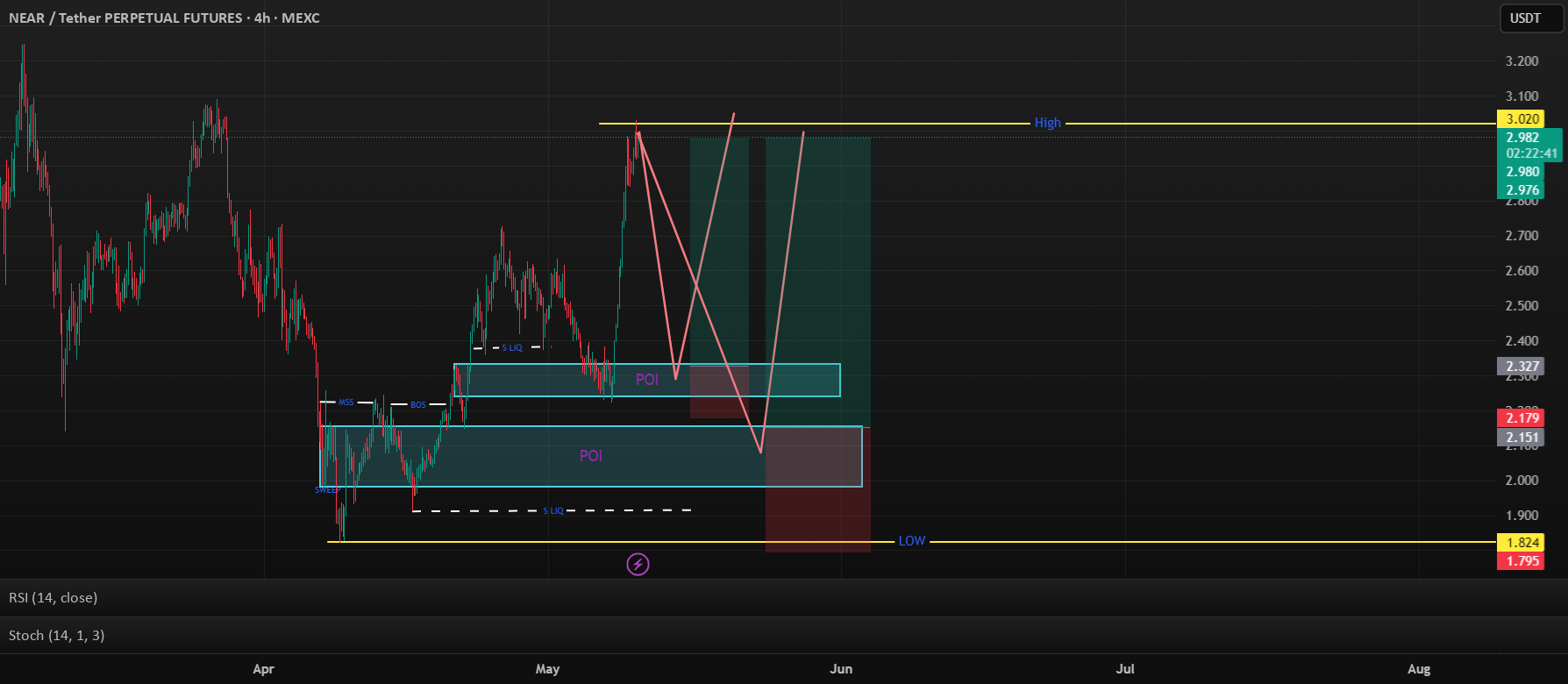Select the yellow 3.020 High price label
Viewport: 1568px width, 684px height.
click(1522, 119)
